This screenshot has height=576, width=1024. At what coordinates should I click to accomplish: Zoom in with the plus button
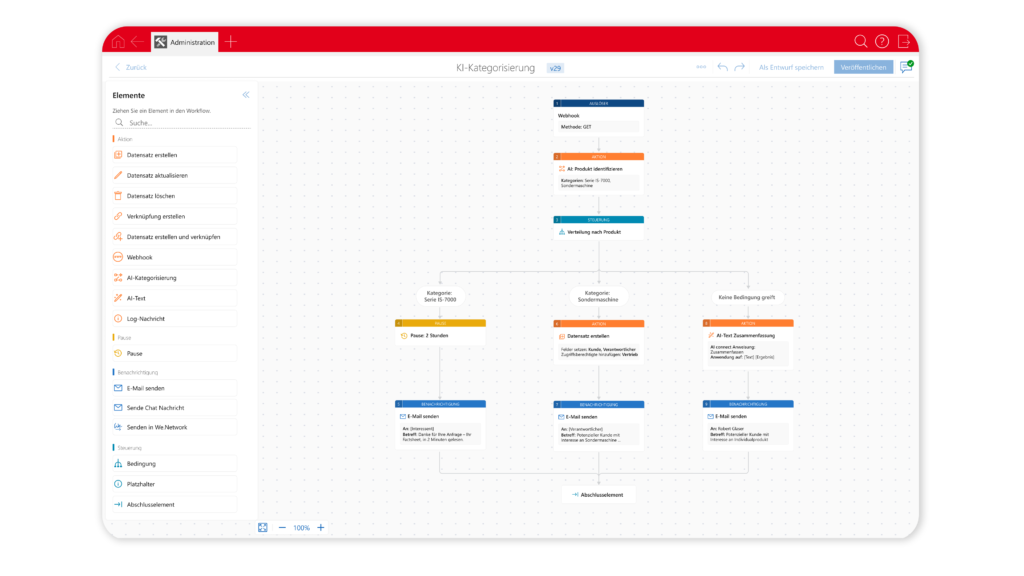[320, 527]
